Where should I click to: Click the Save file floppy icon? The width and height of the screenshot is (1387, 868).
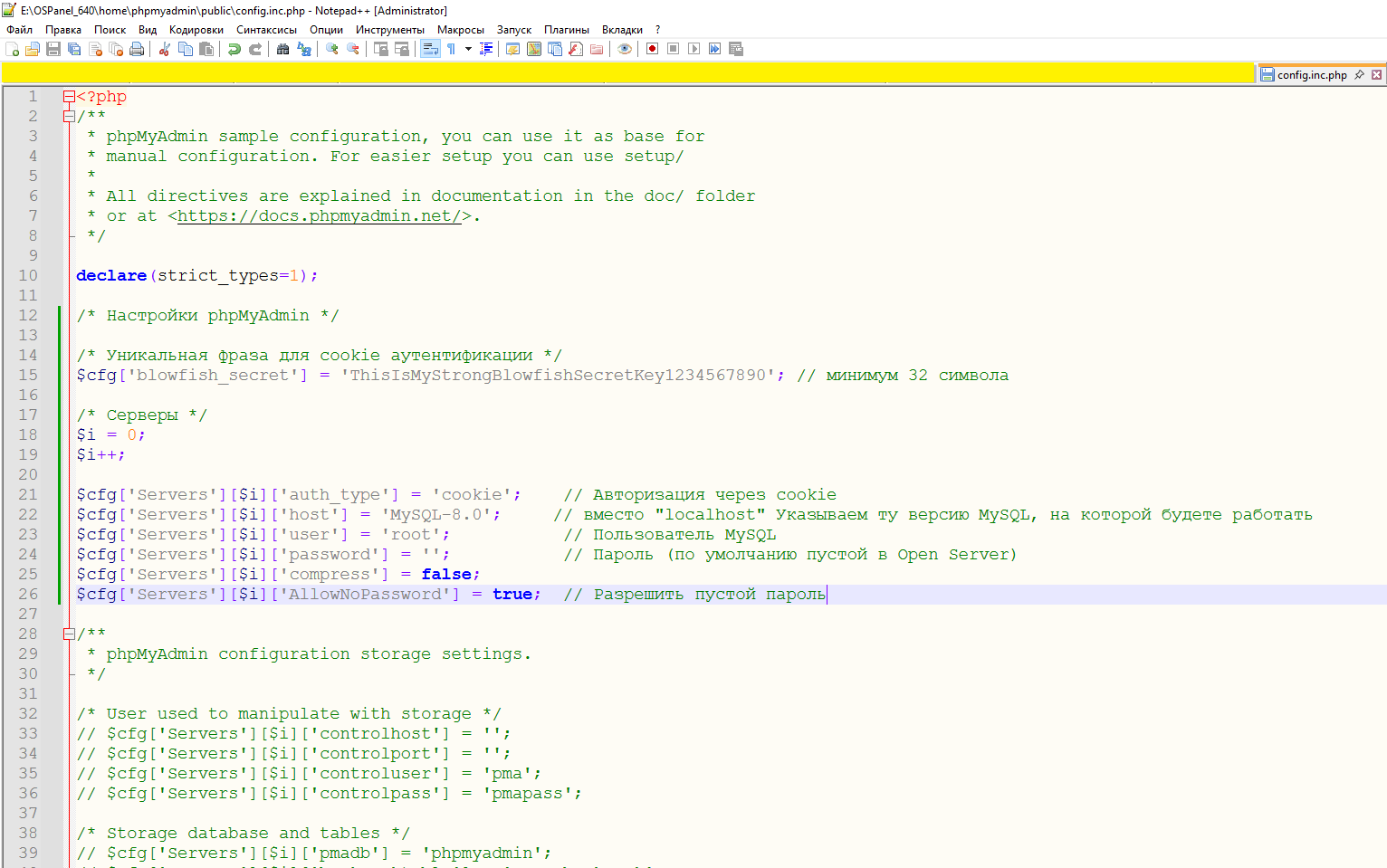(x=53, y=49)
